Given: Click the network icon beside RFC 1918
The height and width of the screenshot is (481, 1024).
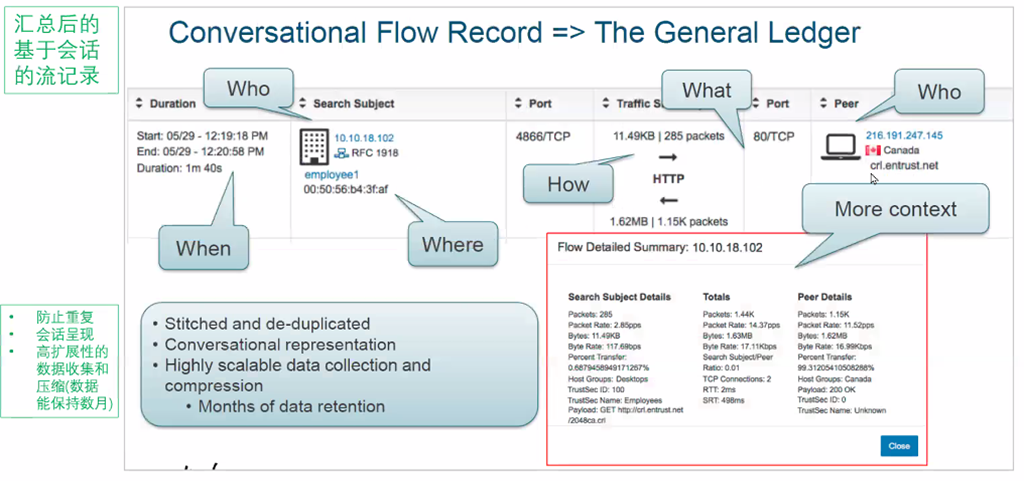Looking at the screenshot, I should pos(340,153).
